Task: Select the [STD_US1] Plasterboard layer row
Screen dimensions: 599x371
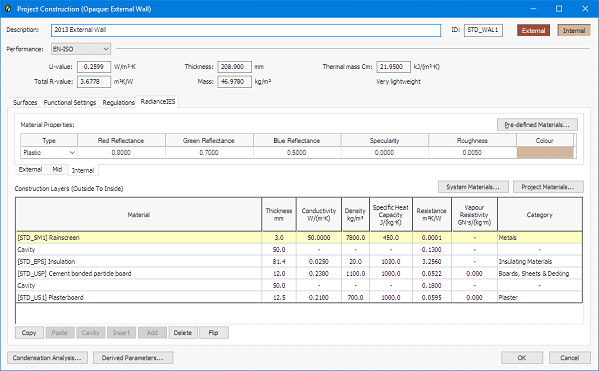Action: 299,297
